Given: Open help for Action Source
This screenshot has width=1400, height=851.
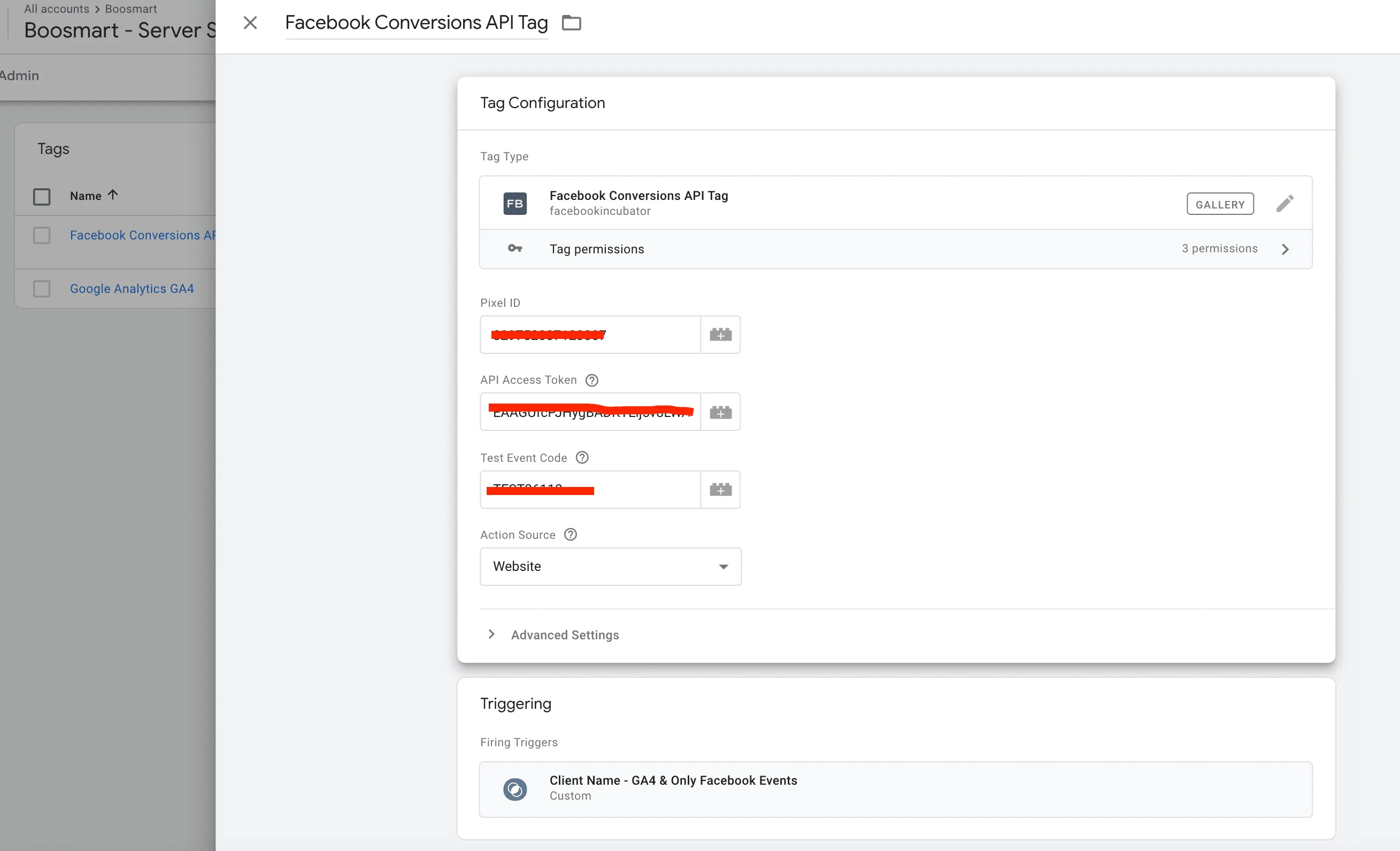Looking at the screenshot, I should [571, 535].
